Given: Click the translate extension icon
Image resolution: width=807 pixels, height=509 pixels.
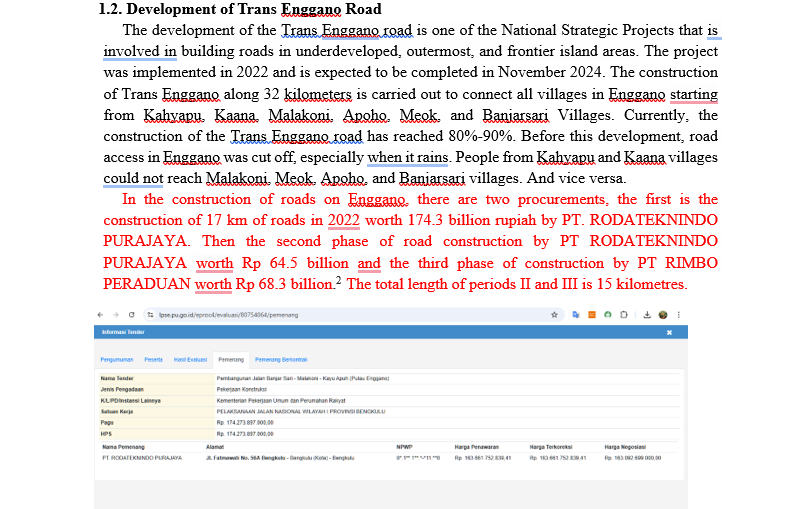Looking at the screenshot, I should 577,314.
